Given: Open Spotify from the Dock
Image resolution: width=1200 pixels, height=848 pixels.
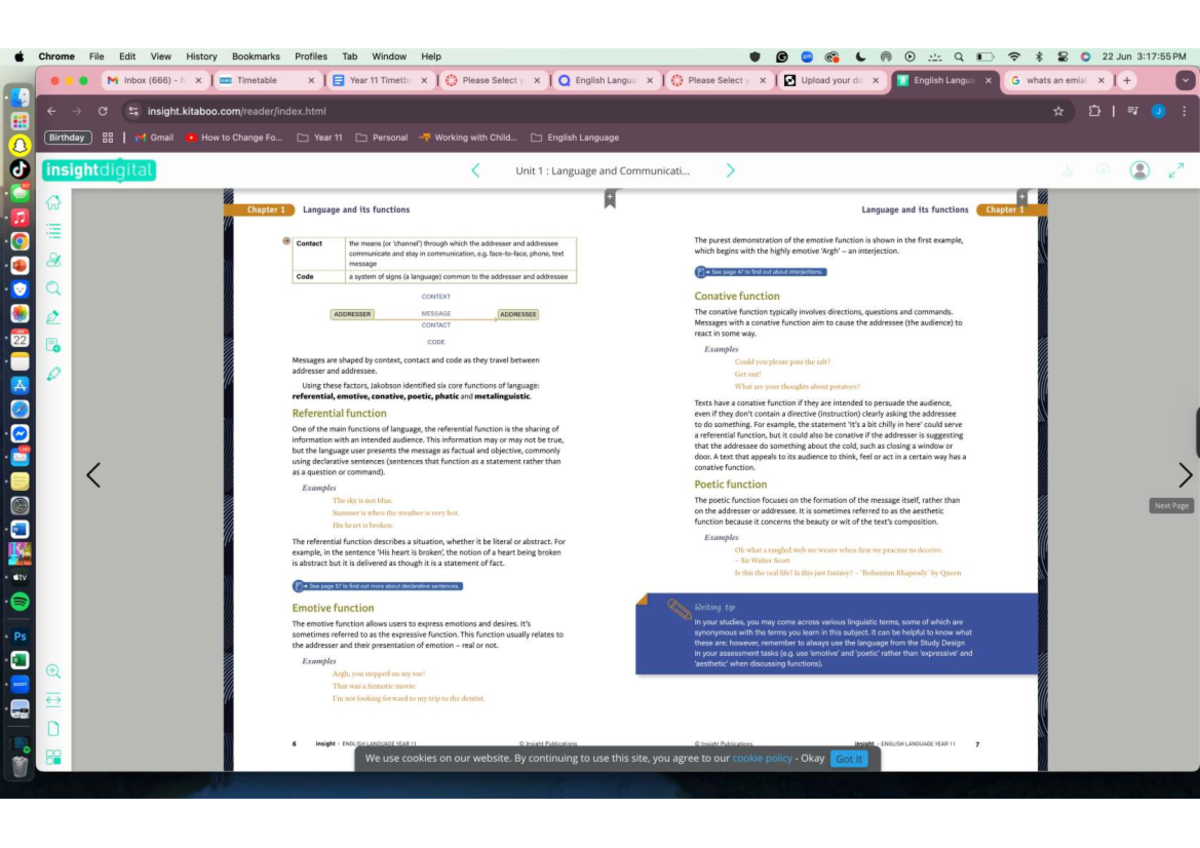Looking at the screenshot, I should pyautogui.click(x=19, y=602).
